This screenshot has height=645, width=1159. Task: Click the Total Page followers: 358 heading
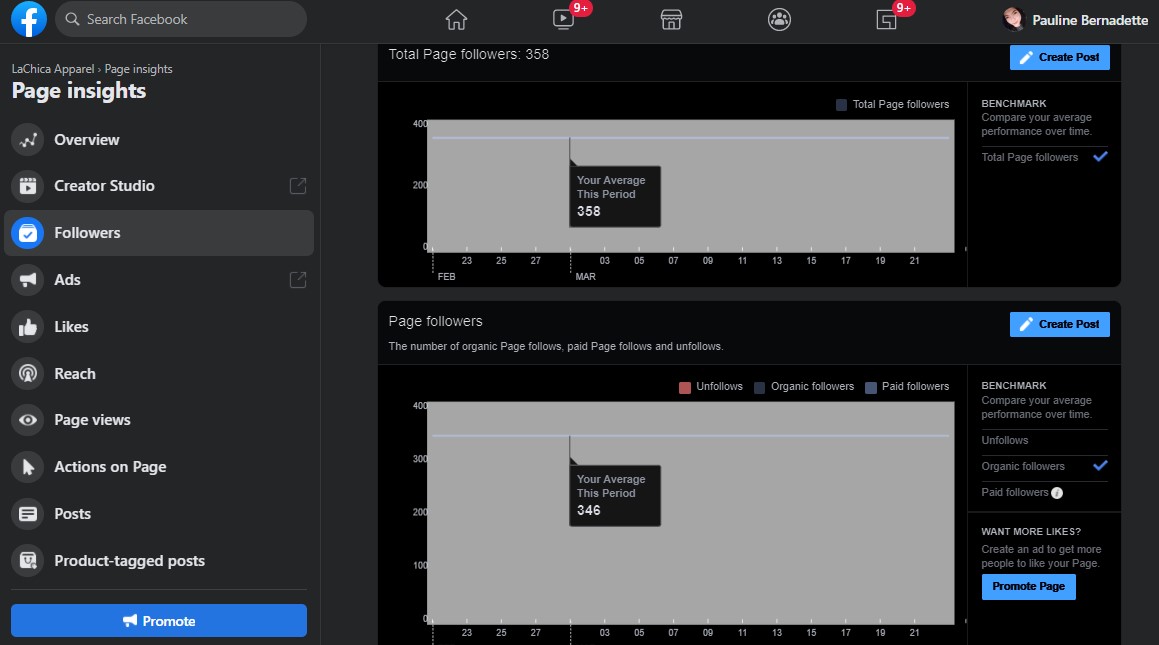click(469, 54)
